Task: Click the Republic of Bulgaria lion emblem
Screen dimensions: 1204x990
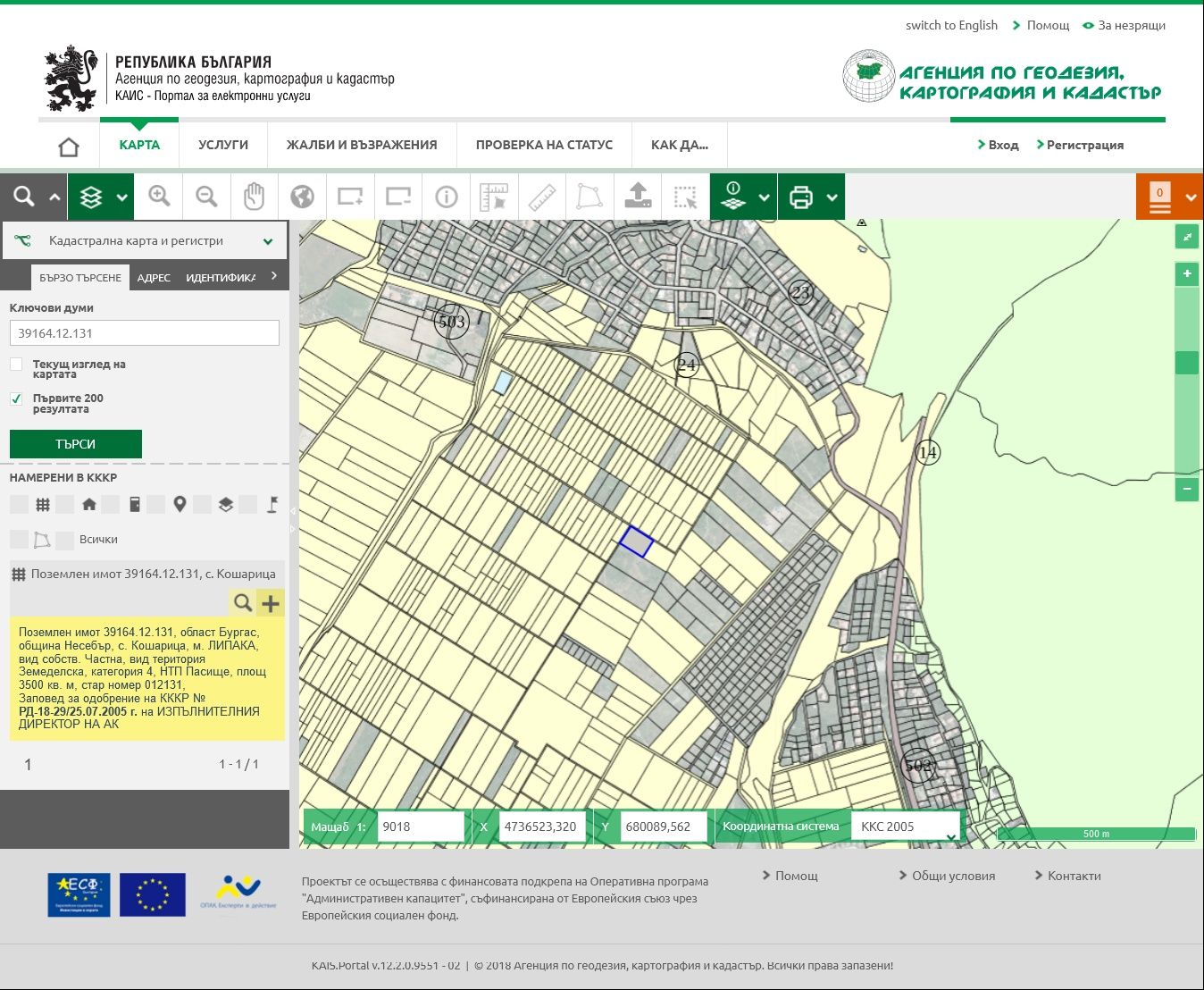Action: 71,80
